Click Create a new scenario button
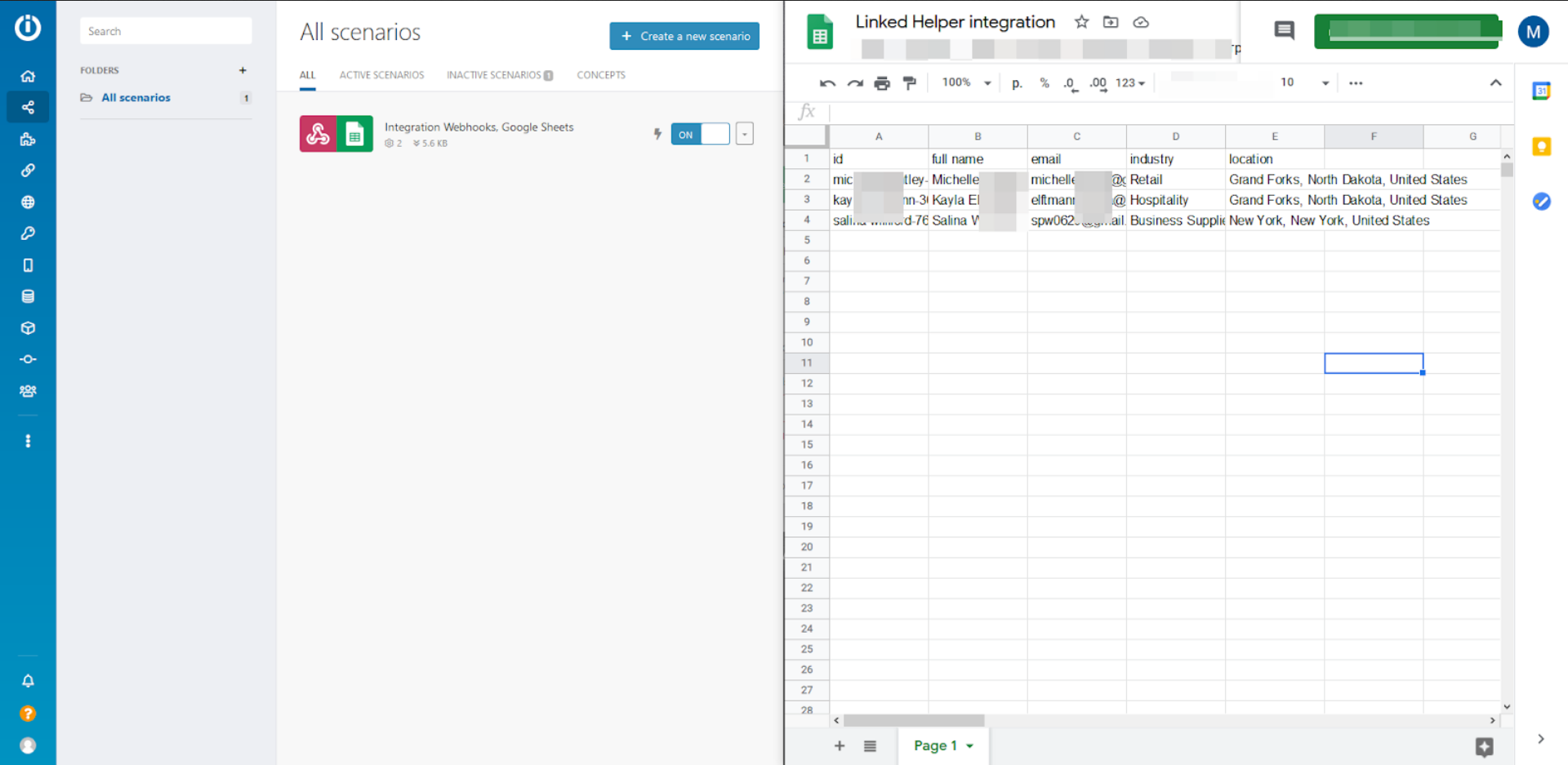 point(684,36)
